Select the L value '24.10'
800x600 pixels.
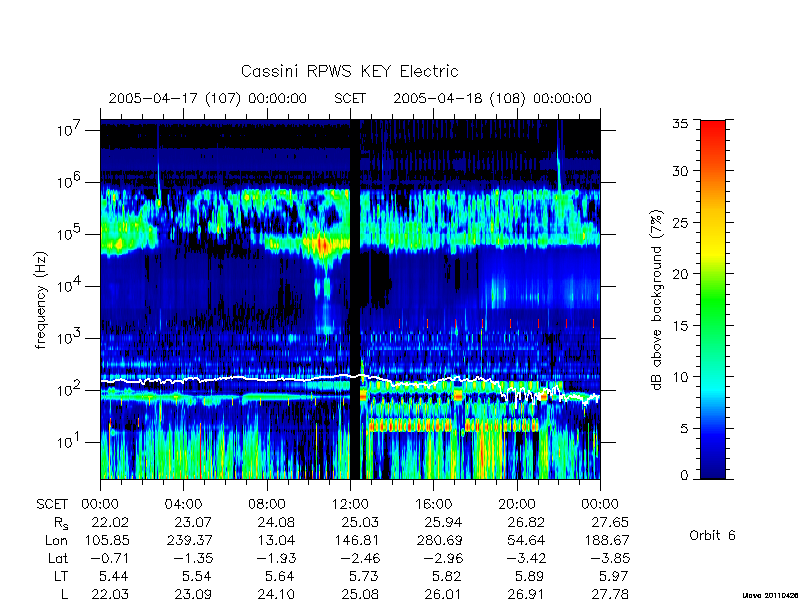click(276, 594)
